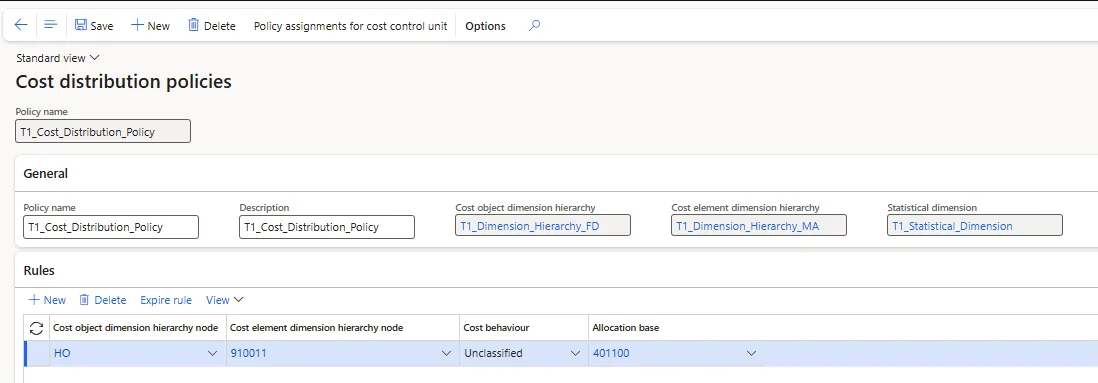Screen dimensions: 1098x383
Task: Select the HO cell value
Action: click(x=62, y=354)
